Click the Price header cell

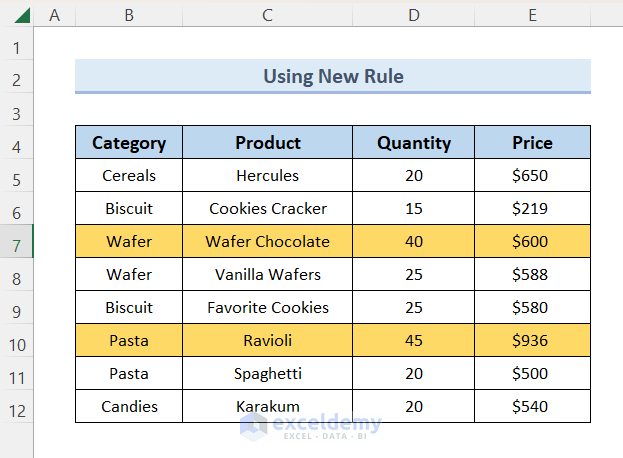(532, 143)
